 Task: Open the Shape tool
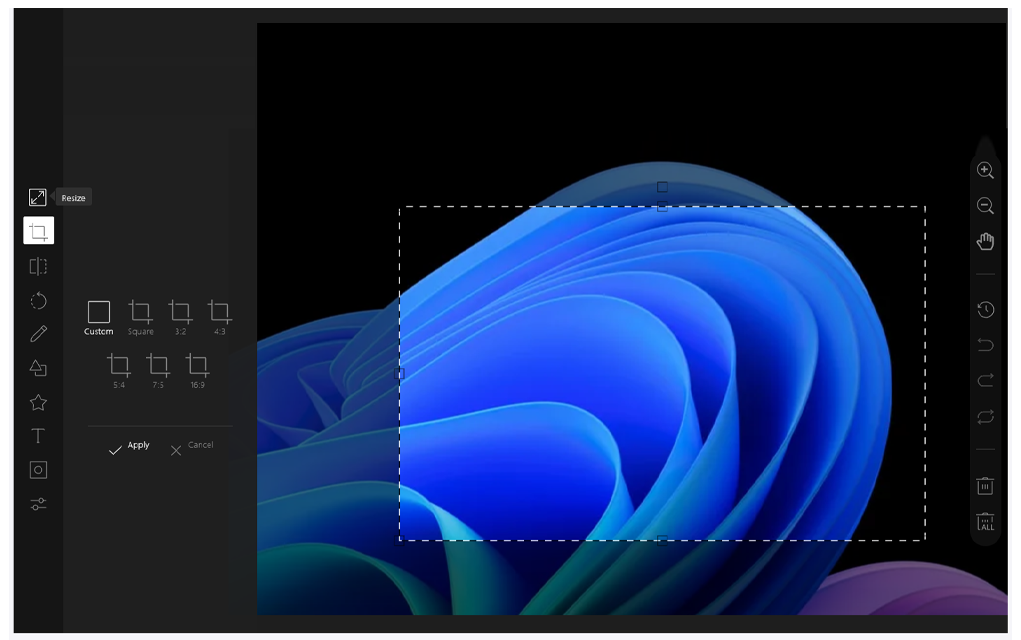tap(38, 368)
